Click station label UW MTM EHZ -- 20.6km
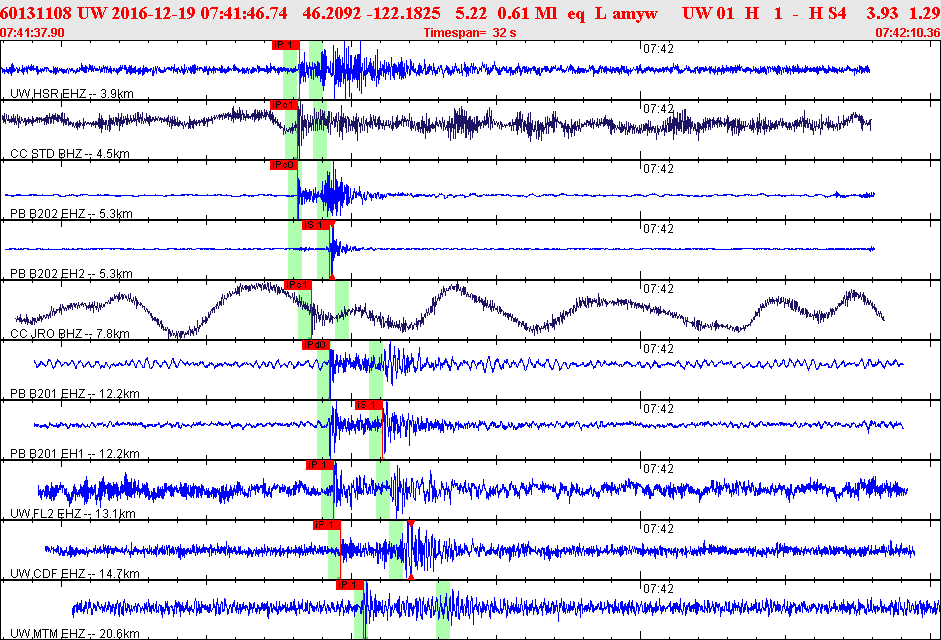 pyautogui.click(x=75, y=633)
